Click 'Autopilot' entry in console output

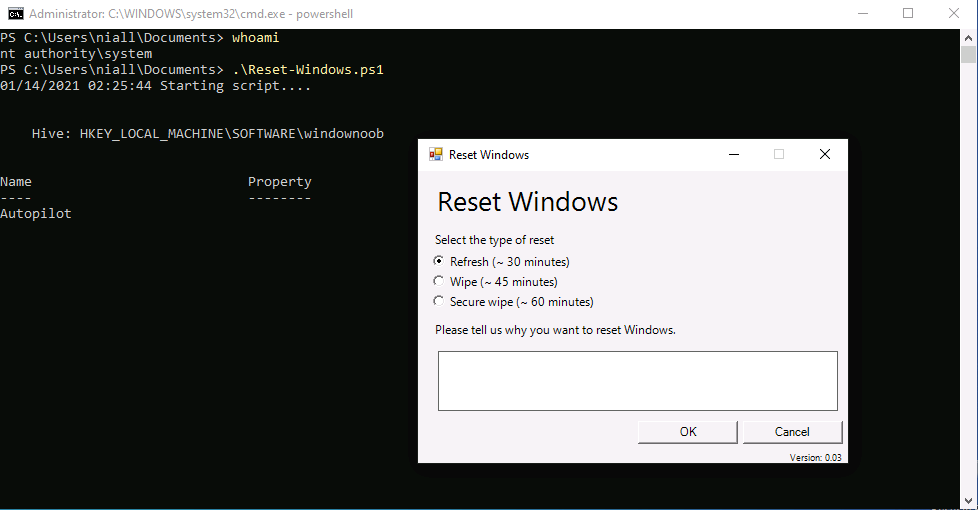(x=36, y=213)
